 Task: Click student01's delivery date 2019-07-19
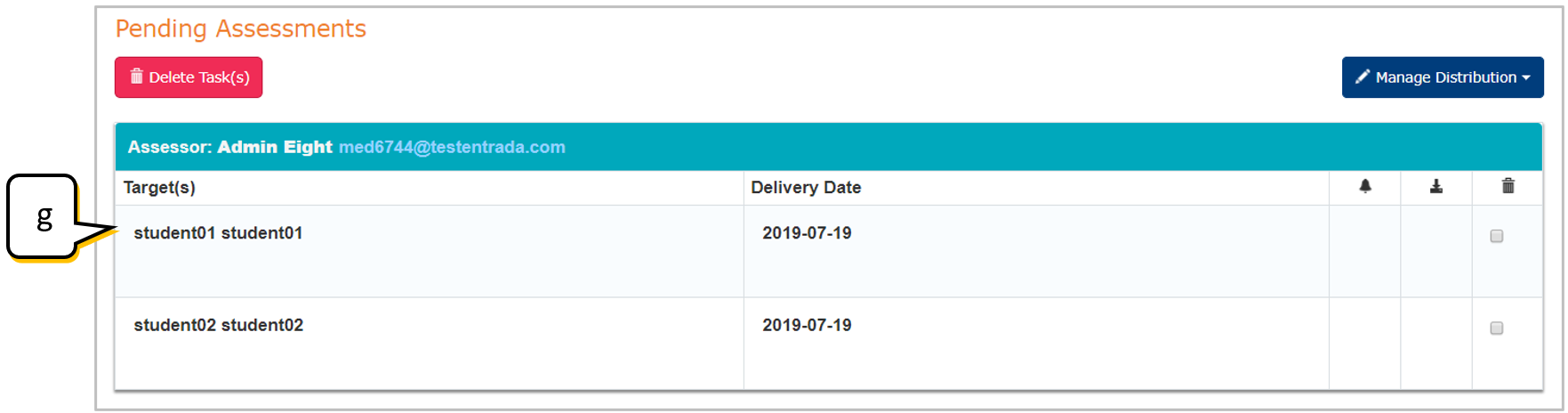tap(807, 233)
